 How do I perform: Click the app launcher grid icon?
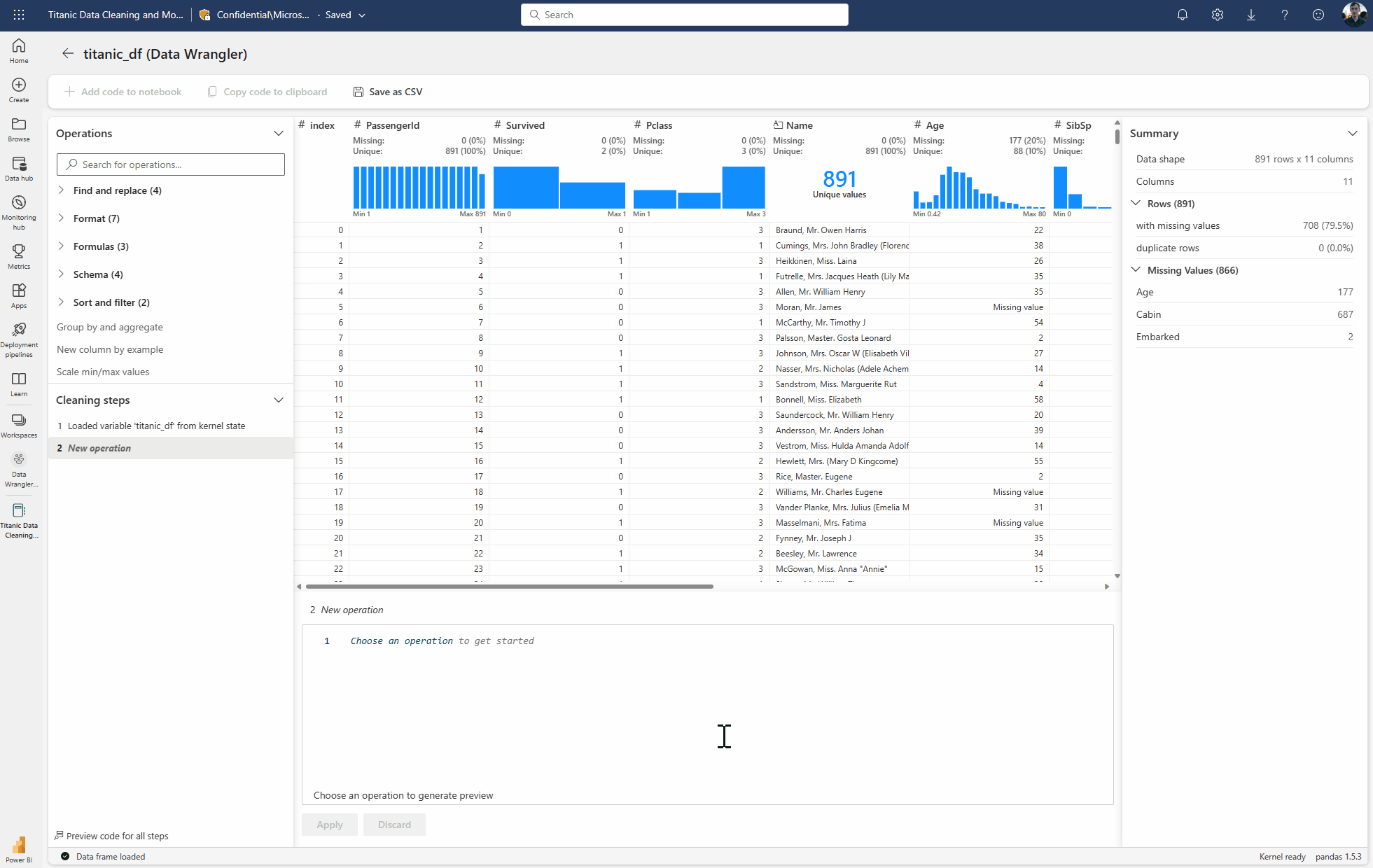tap(19, 15)
